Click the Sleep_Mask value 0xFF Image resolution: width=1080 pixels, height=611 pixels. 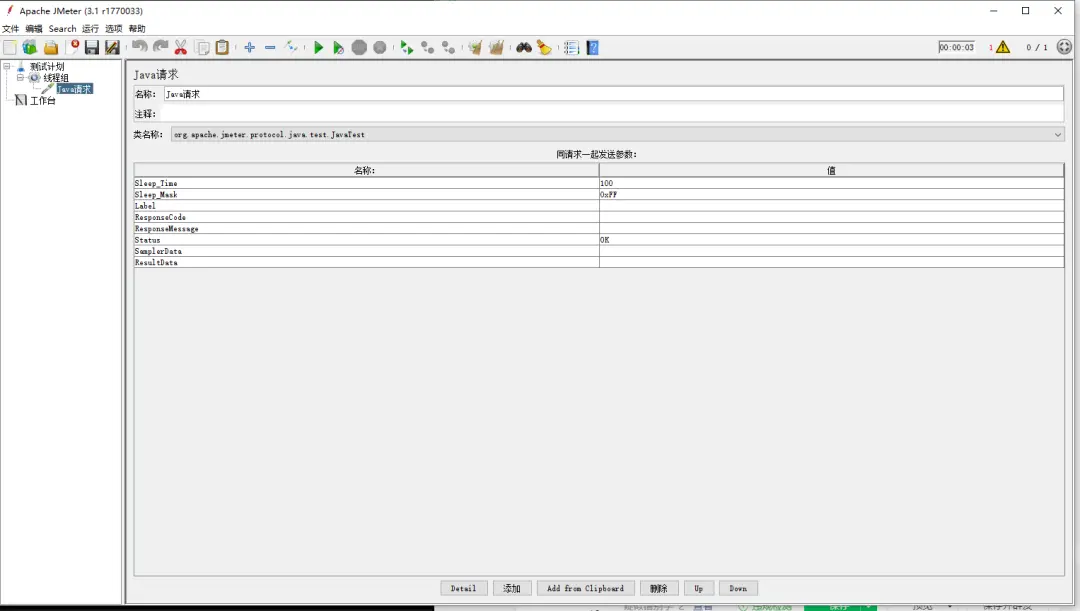831,195
